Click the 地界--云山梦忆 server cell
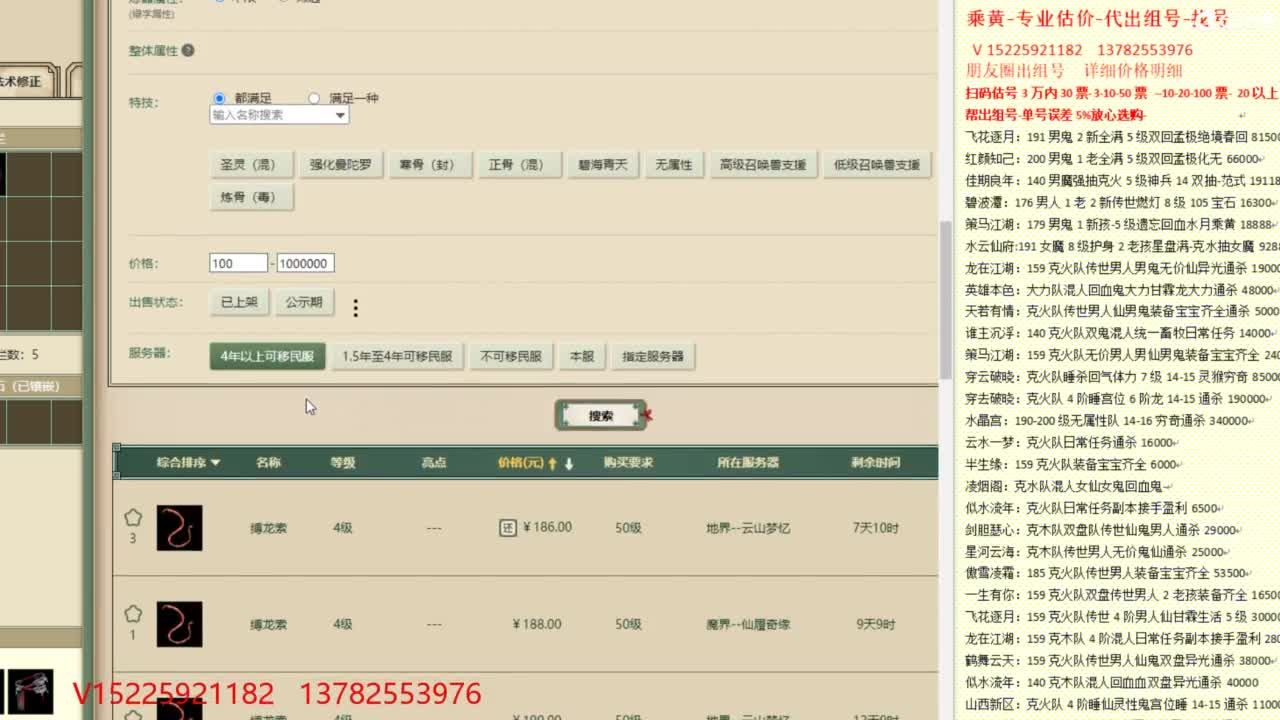1280x720 pixels. point(748,528)
